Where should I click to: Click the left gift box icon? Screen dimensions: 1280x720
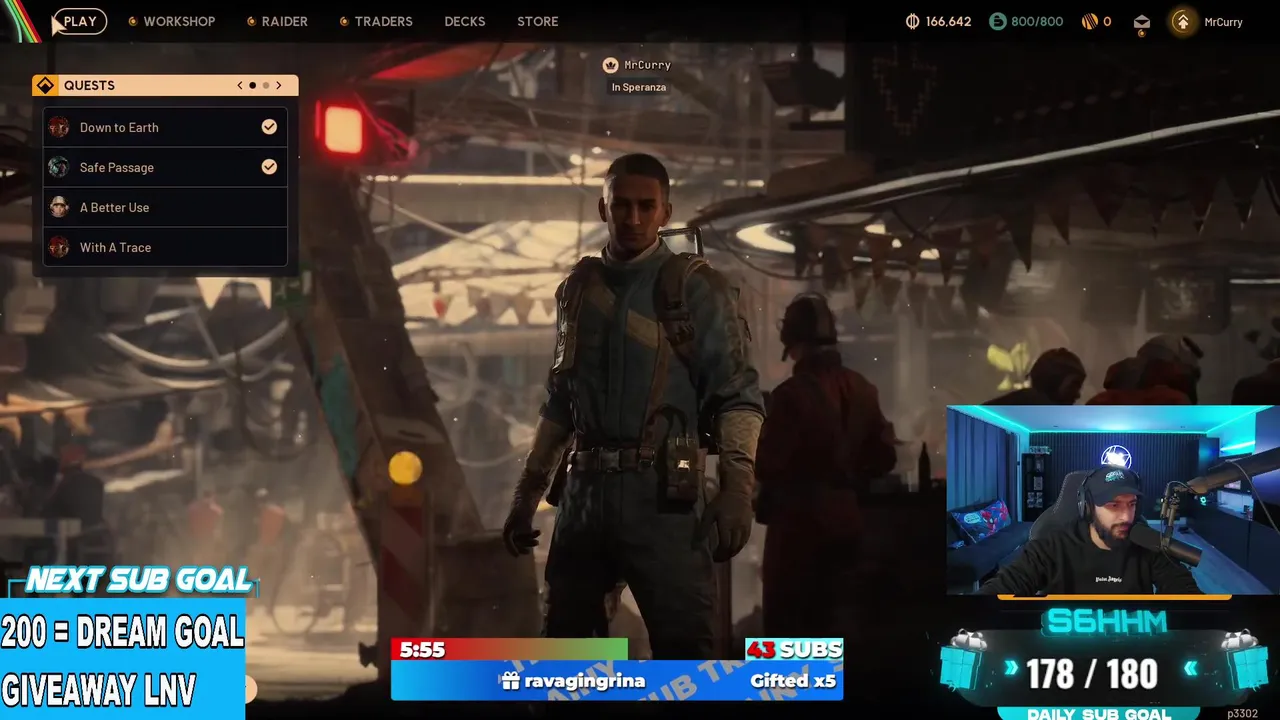click(963, 660)
